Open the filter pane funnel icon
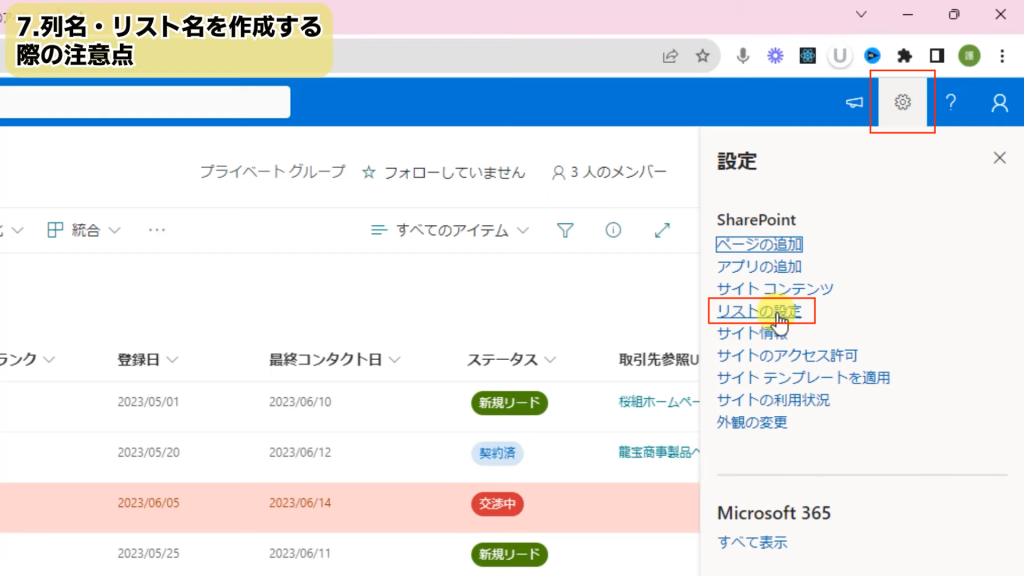 pos(565,230)
